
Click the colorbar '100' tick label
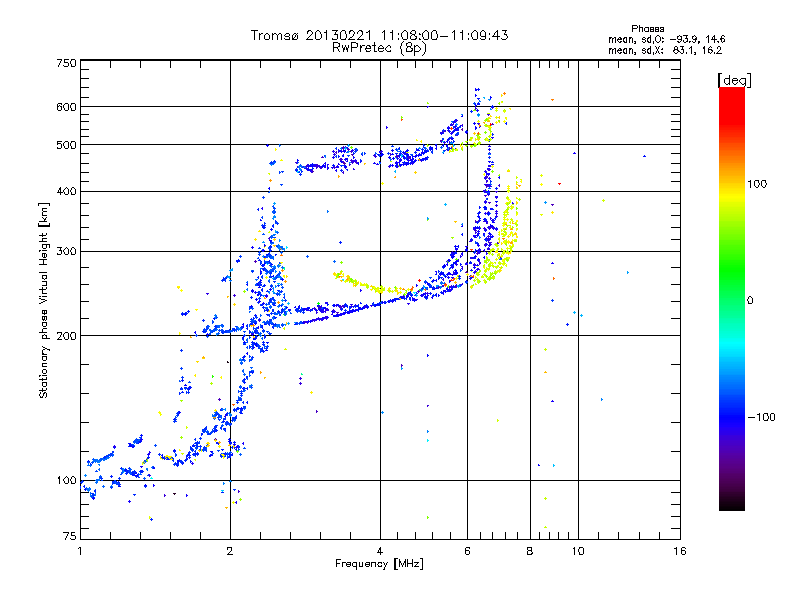coord(757,184)
